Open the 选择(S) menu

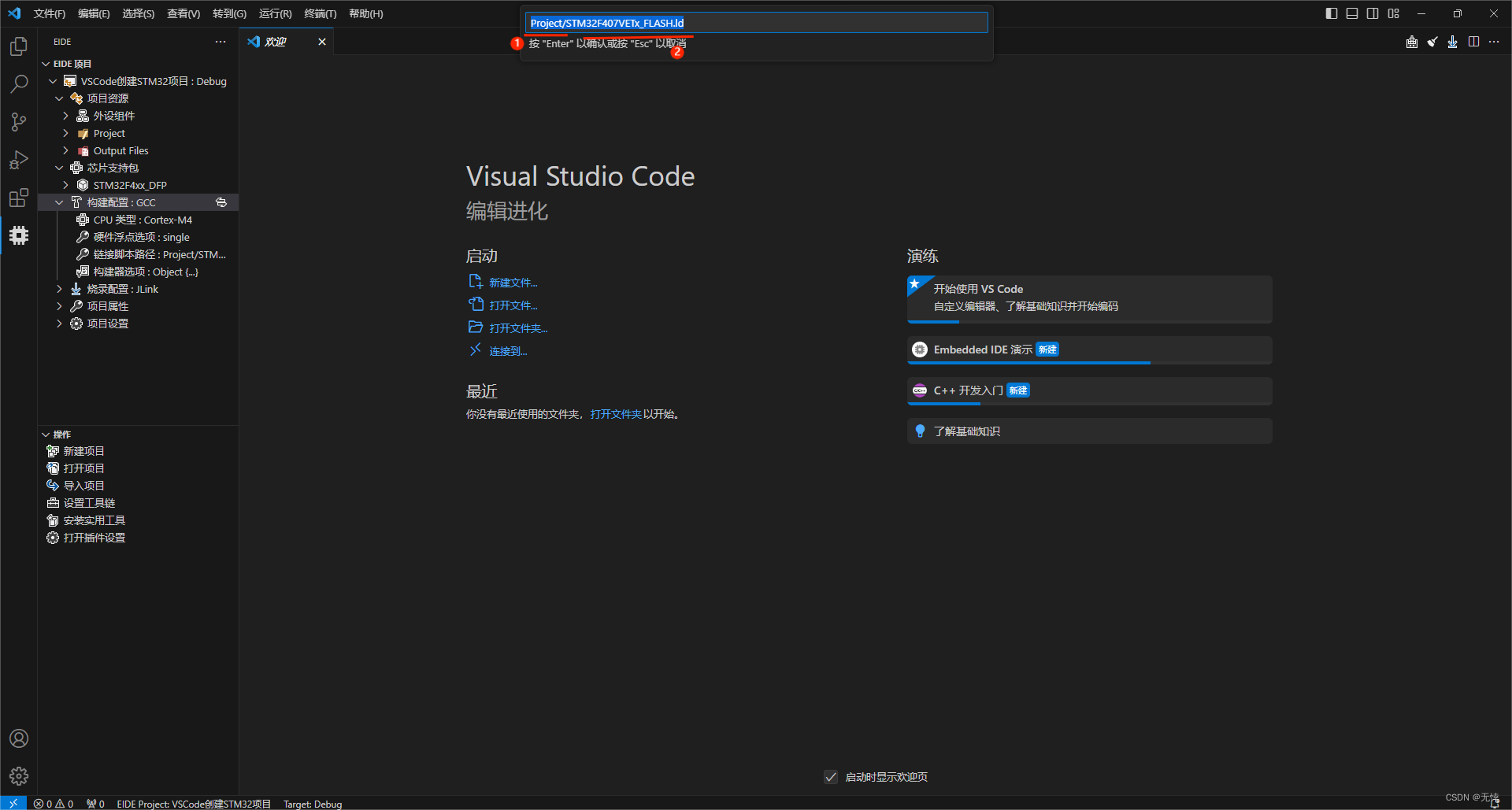tap(139, 13)
